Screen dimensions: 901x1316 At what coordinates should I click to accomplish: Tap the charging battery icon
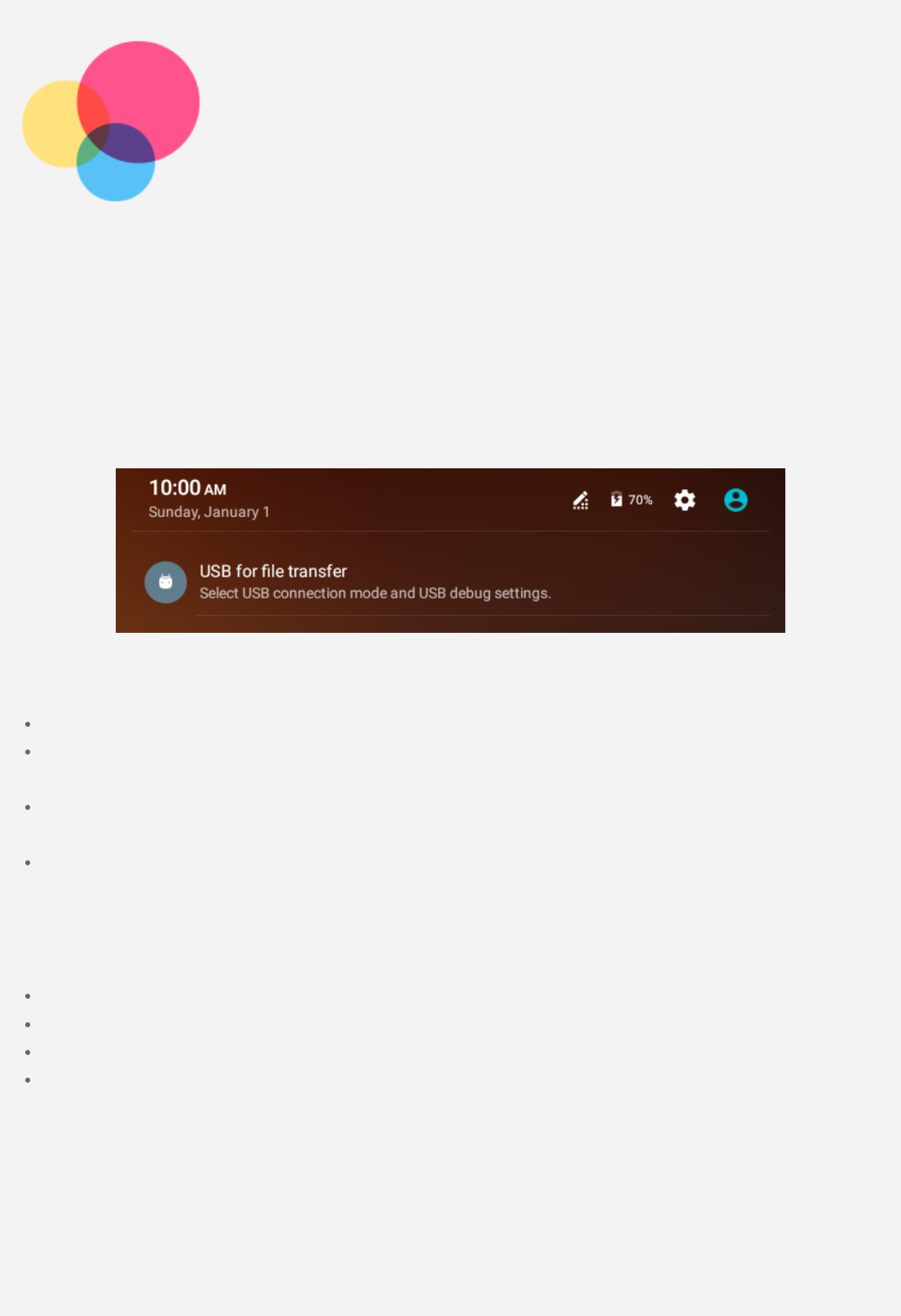[617, 499]
